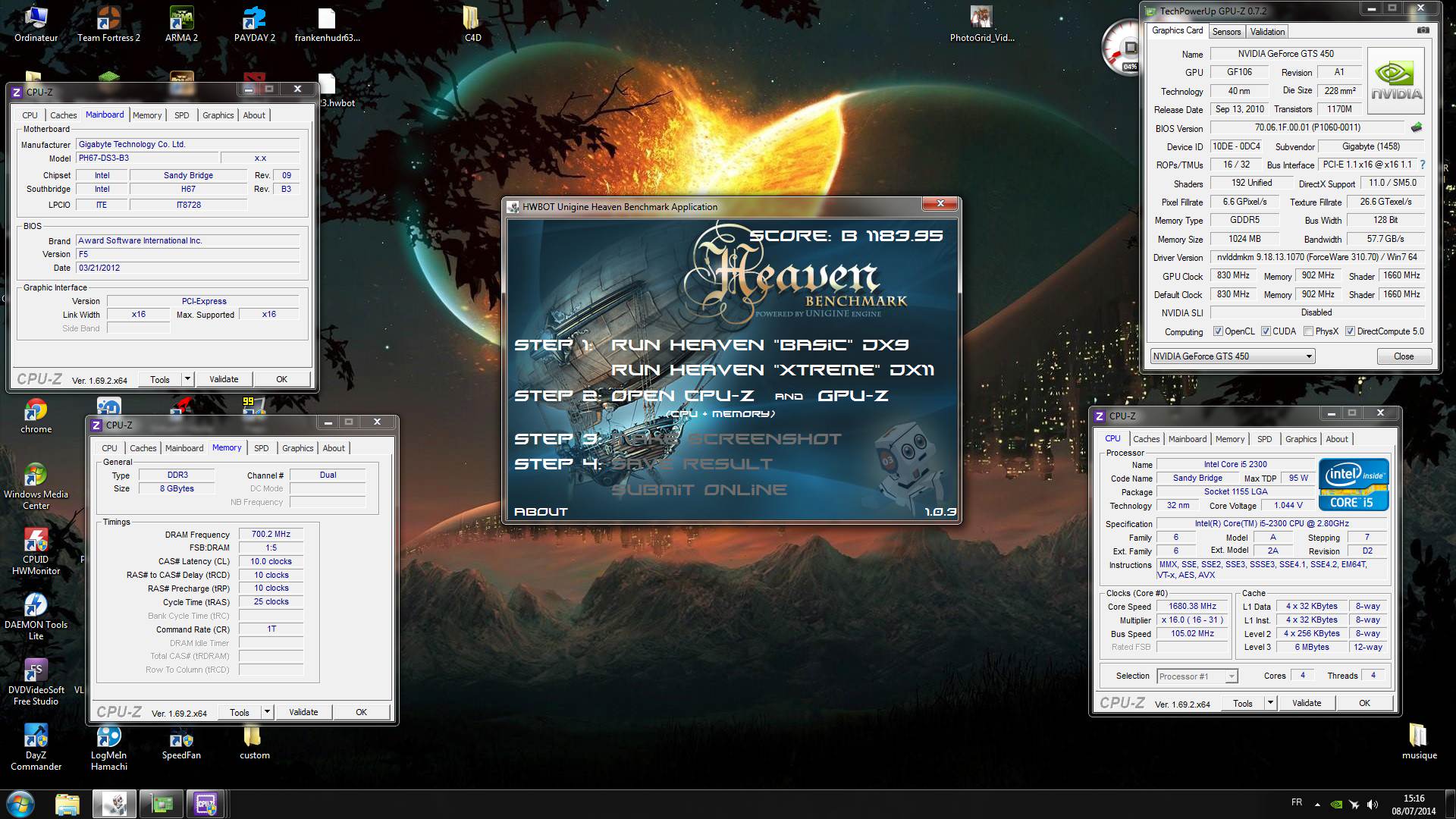This screenshot has width=1456, height=819.
Task: Open LogMeIn Hamachi shortcut
Action: pos(108,747)
